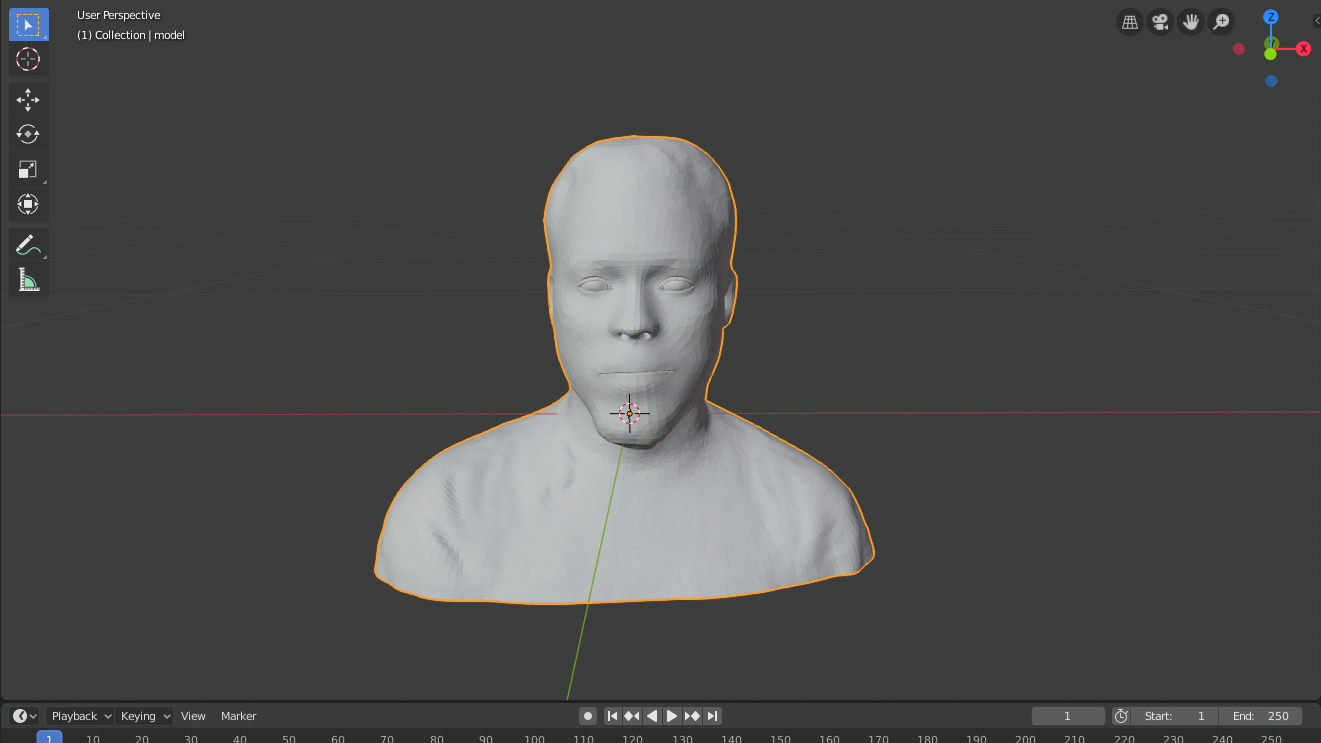Click frame 120 on the timeline ruler
This screenshot has height=743, width=1321.
pos(632,739)
